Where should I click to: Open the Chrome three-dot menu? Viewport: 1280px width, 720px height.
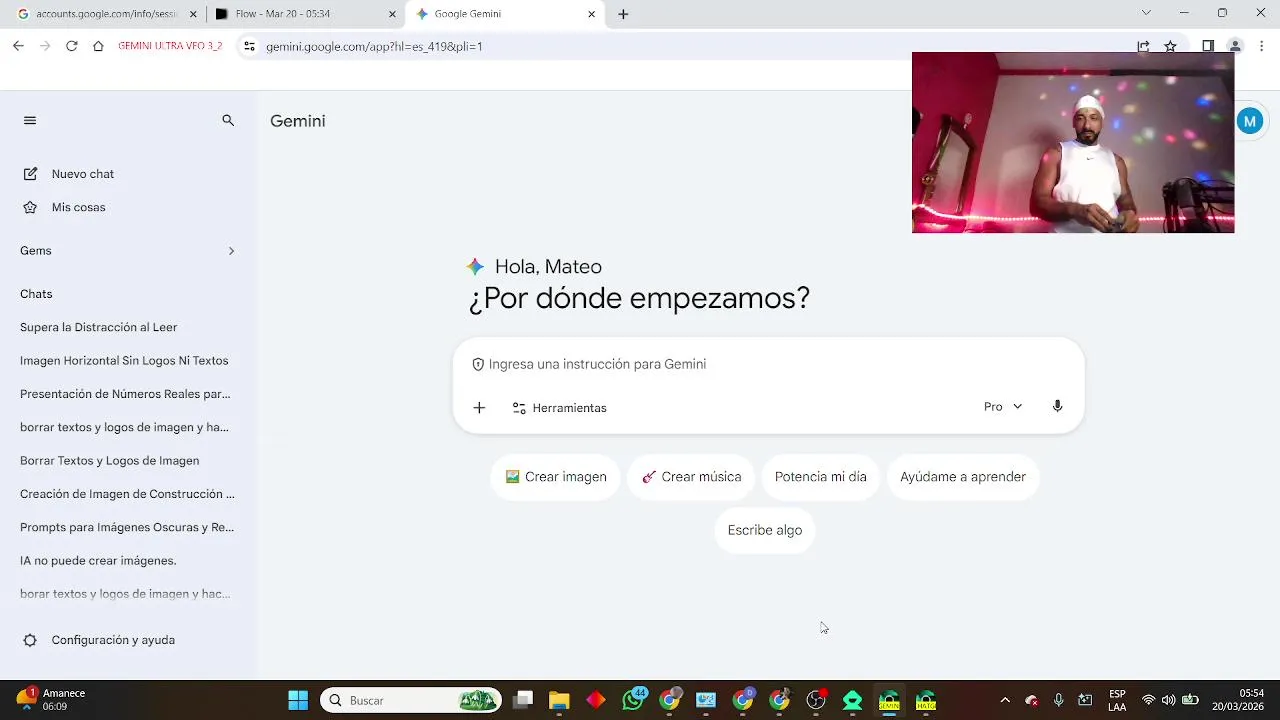tap(1262, 46)
